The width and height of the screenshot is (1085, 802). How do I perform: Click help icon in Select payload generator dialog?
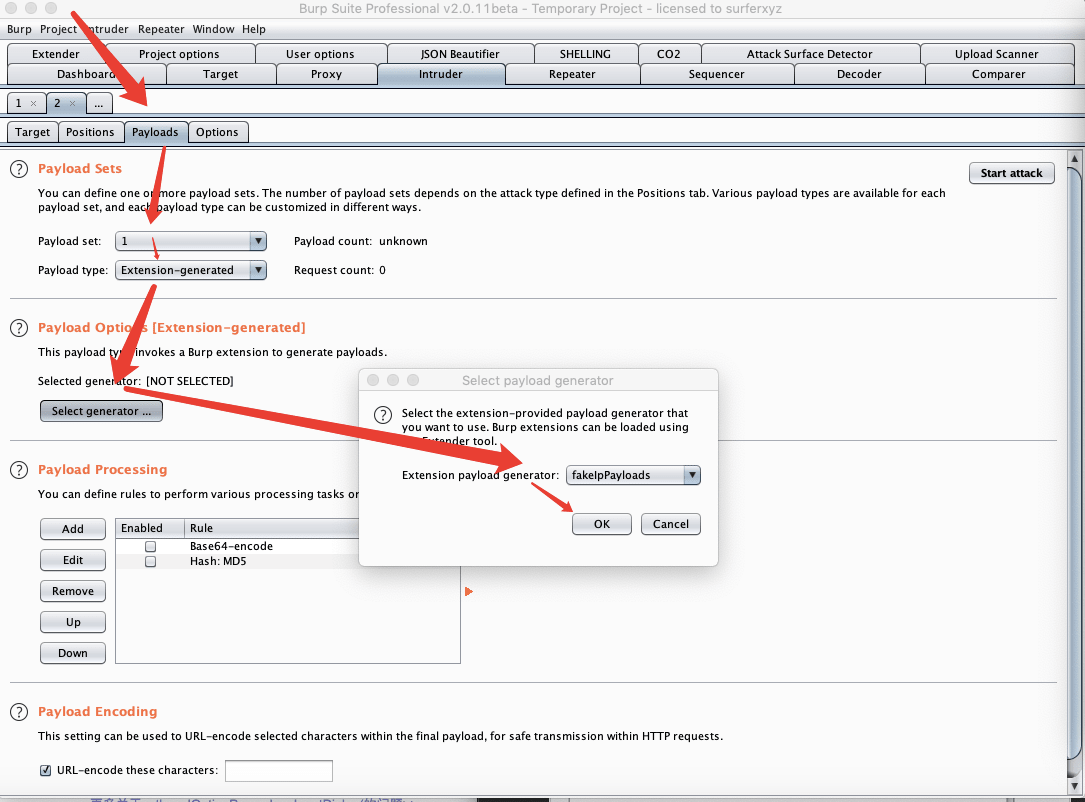pyautogui.click(x=383, y=414)
